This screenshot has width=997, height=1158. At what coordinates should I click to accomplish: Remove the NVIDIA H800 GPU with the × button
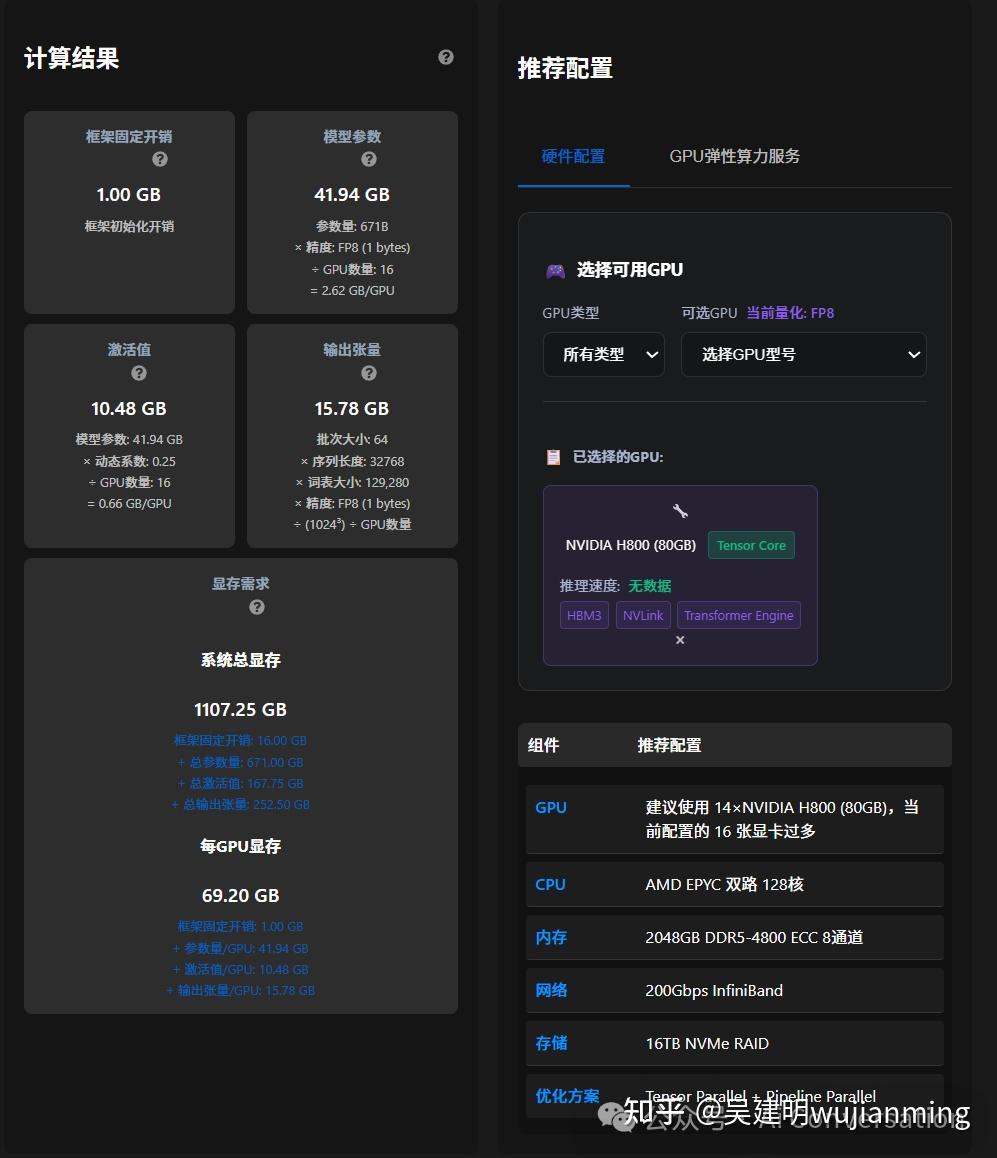tap(680, 639)
